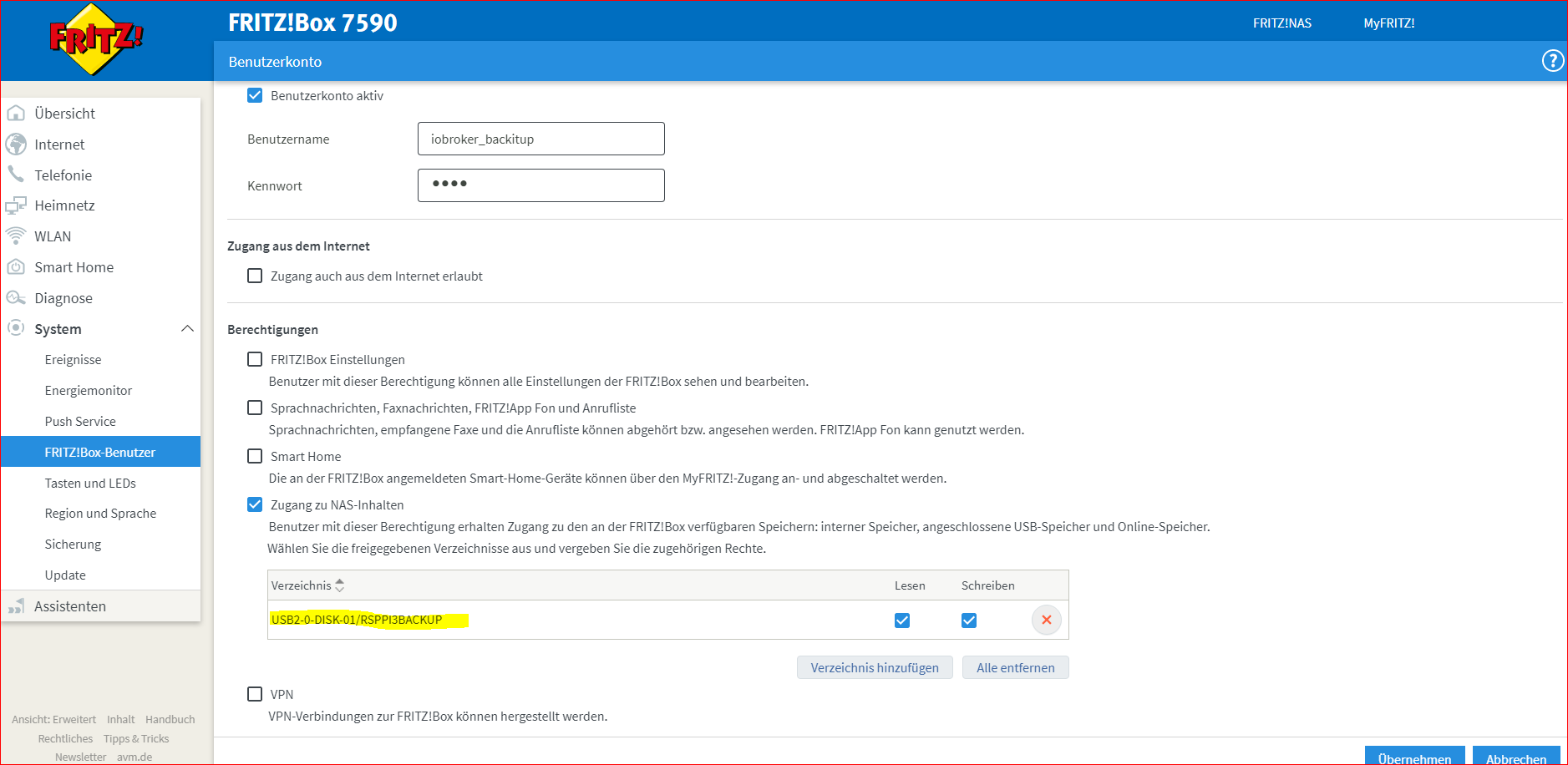Open Rechtliches footer link
Image resolution: width=1568 pixels, height=765 pixels.
[65, 738]
